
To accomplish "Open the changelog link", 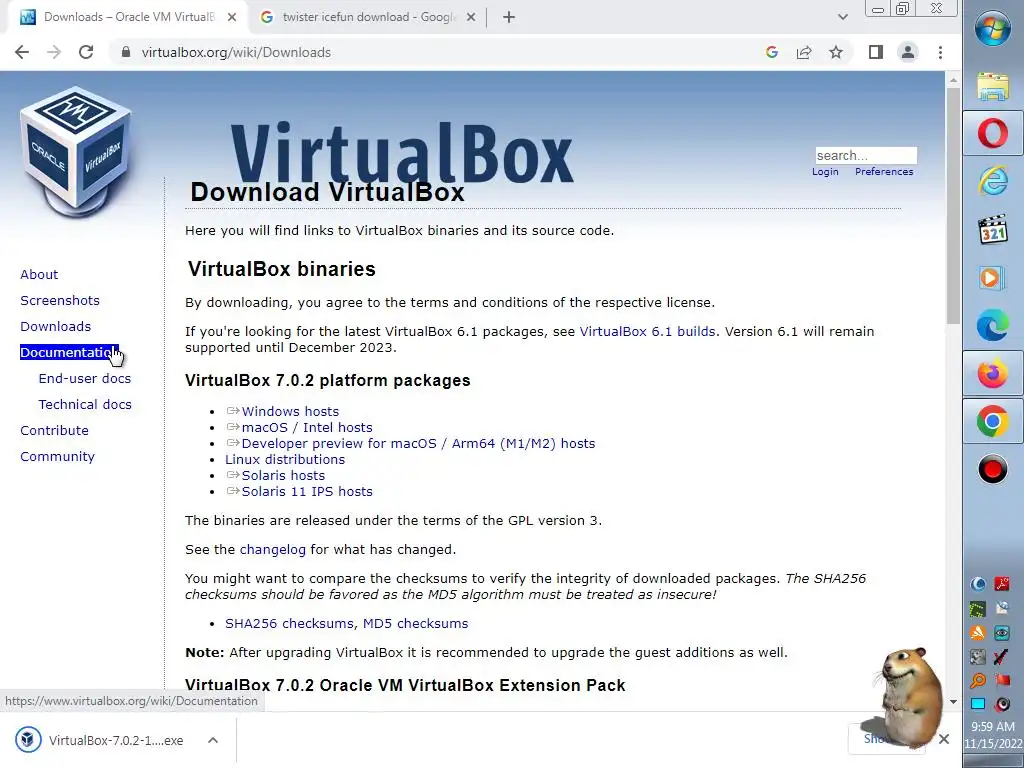I will tap(272, 550).
